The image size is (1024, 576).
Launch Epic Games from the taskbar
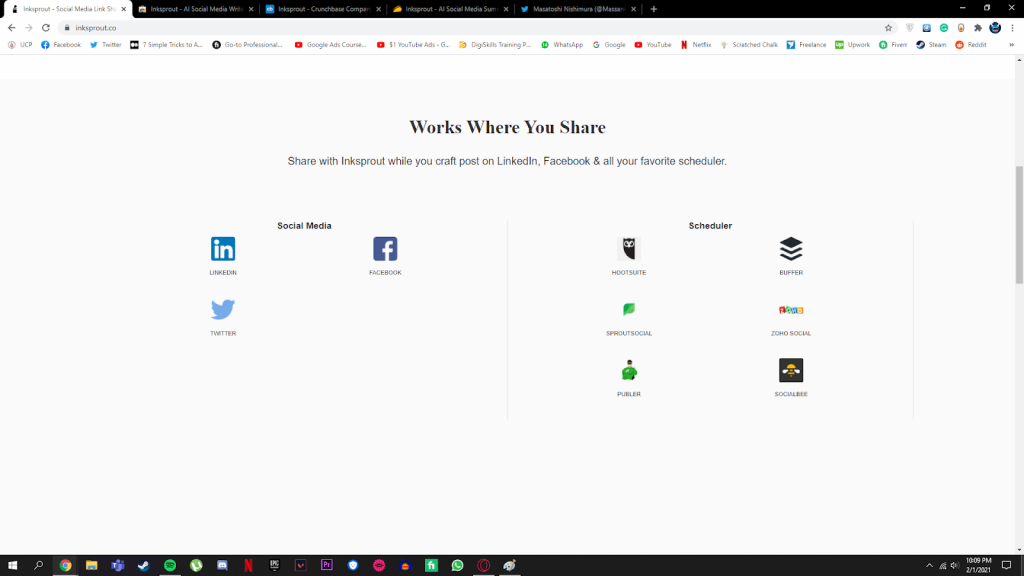274,566
